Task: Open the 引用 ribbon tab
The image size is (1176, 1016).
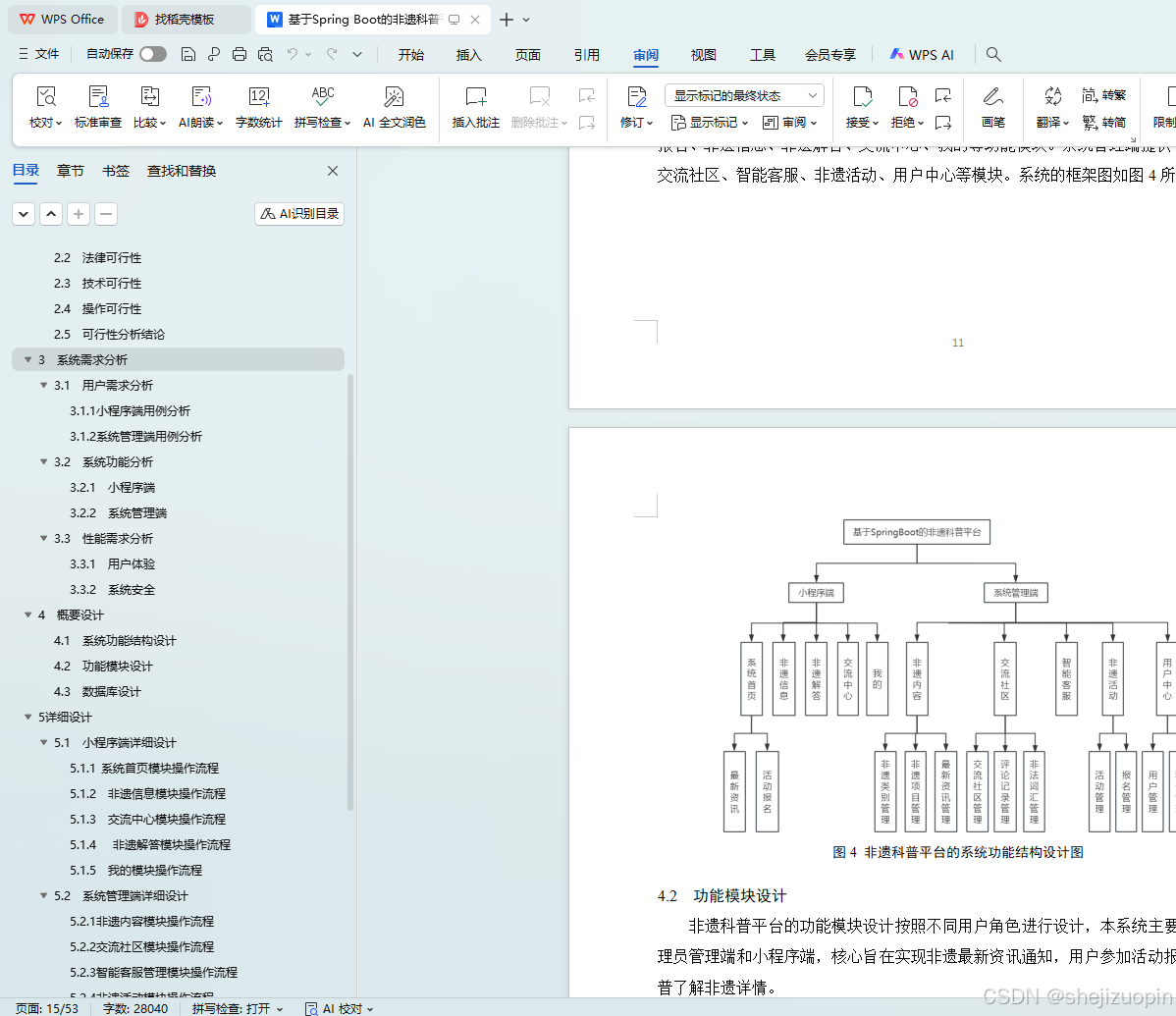Action: [x=586, y=54]
